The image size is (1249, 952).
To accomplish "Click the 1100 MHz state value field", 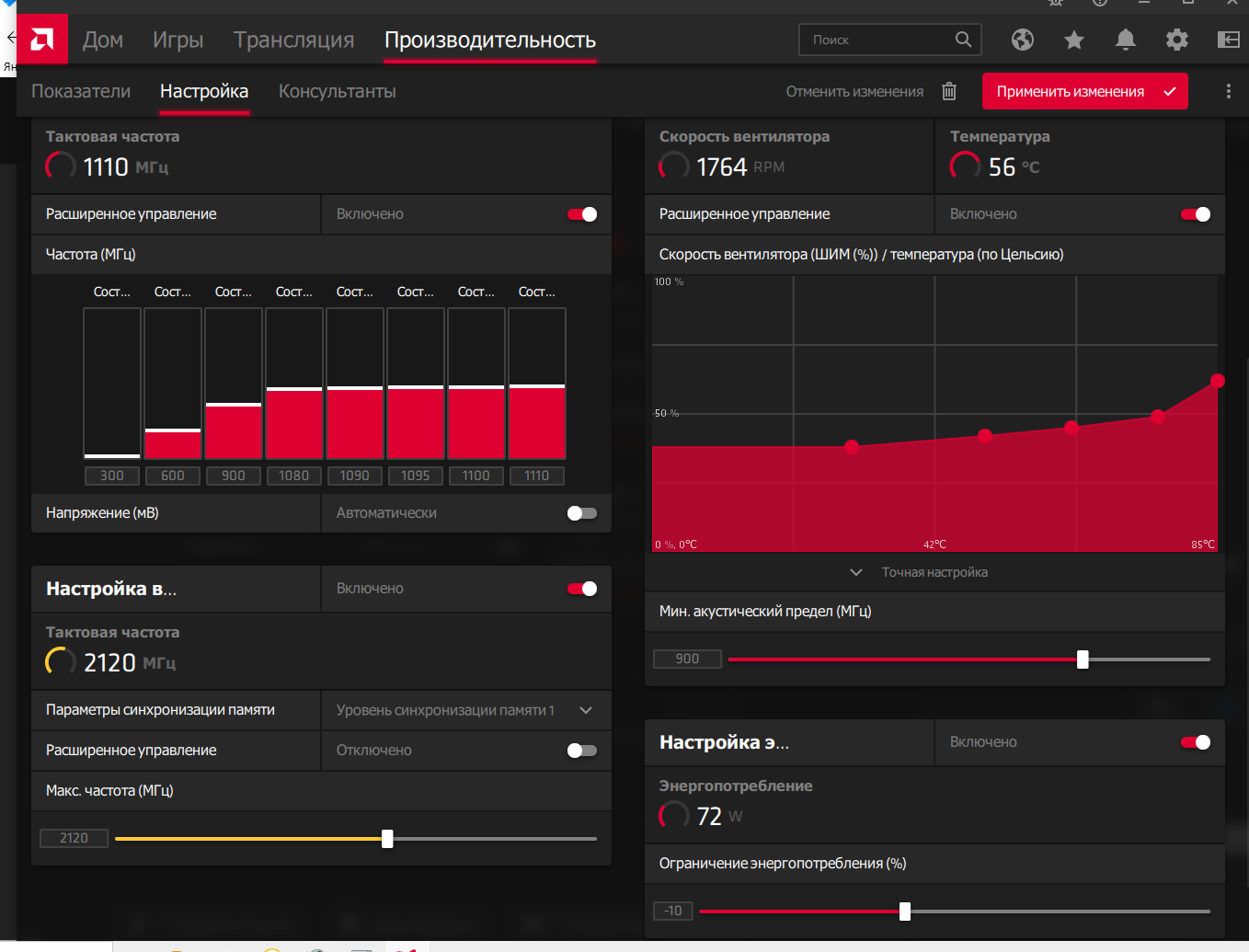I will pyautogui.click(x=476, y=476).
